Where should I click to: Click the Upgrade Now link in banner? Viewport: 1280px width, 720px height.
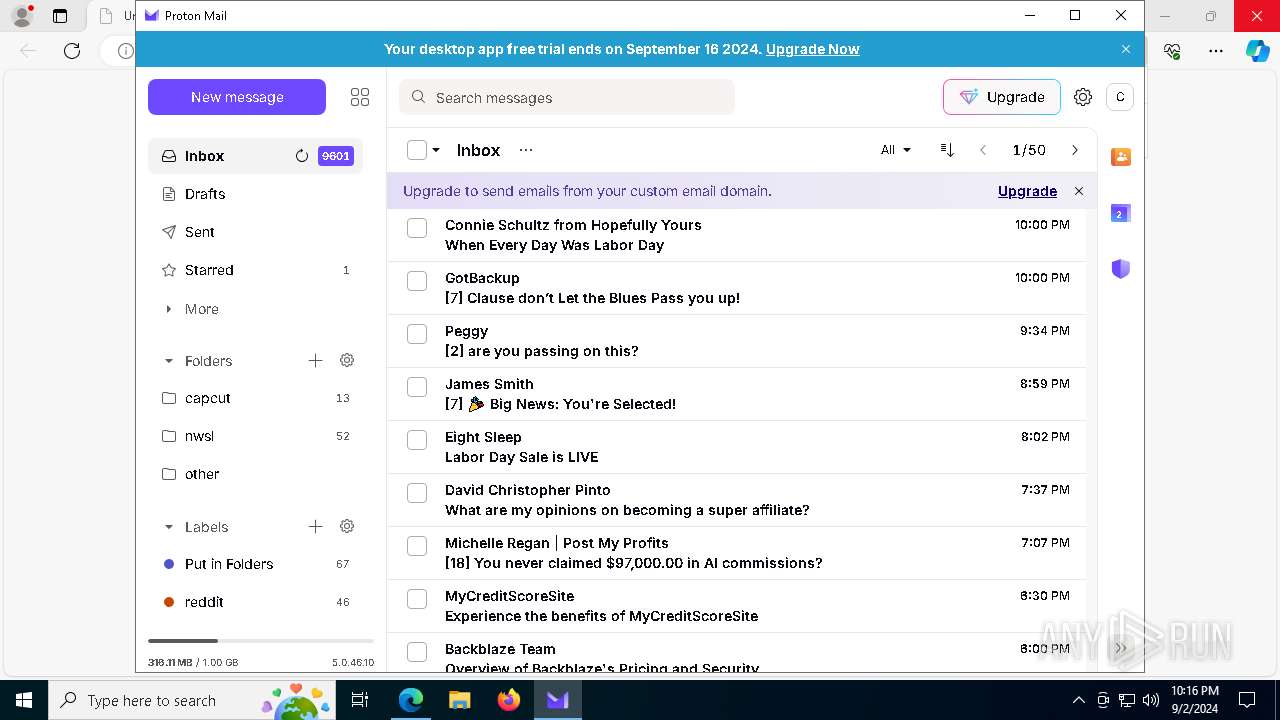point(812,49)
